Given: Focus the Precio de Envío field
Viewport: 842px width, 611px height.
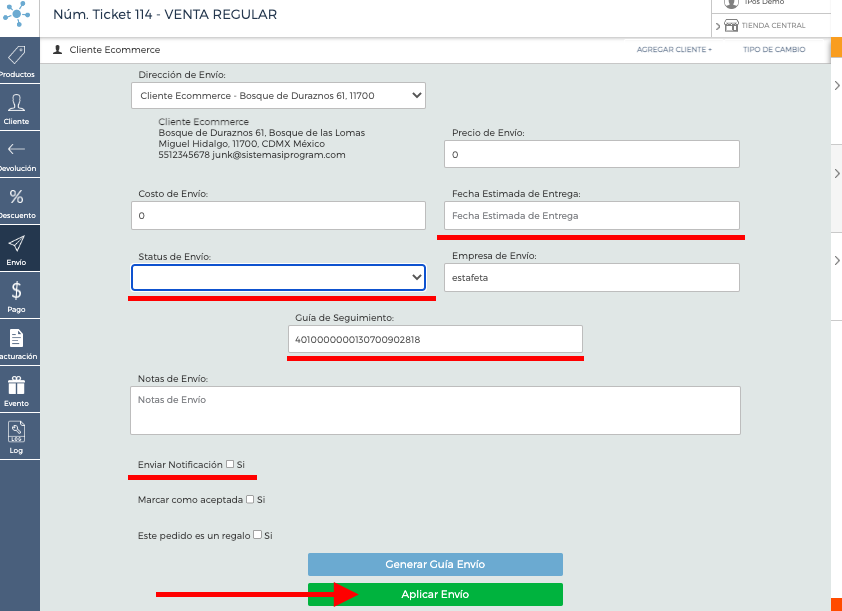Looking at the screenshot, I should point(592,154).
